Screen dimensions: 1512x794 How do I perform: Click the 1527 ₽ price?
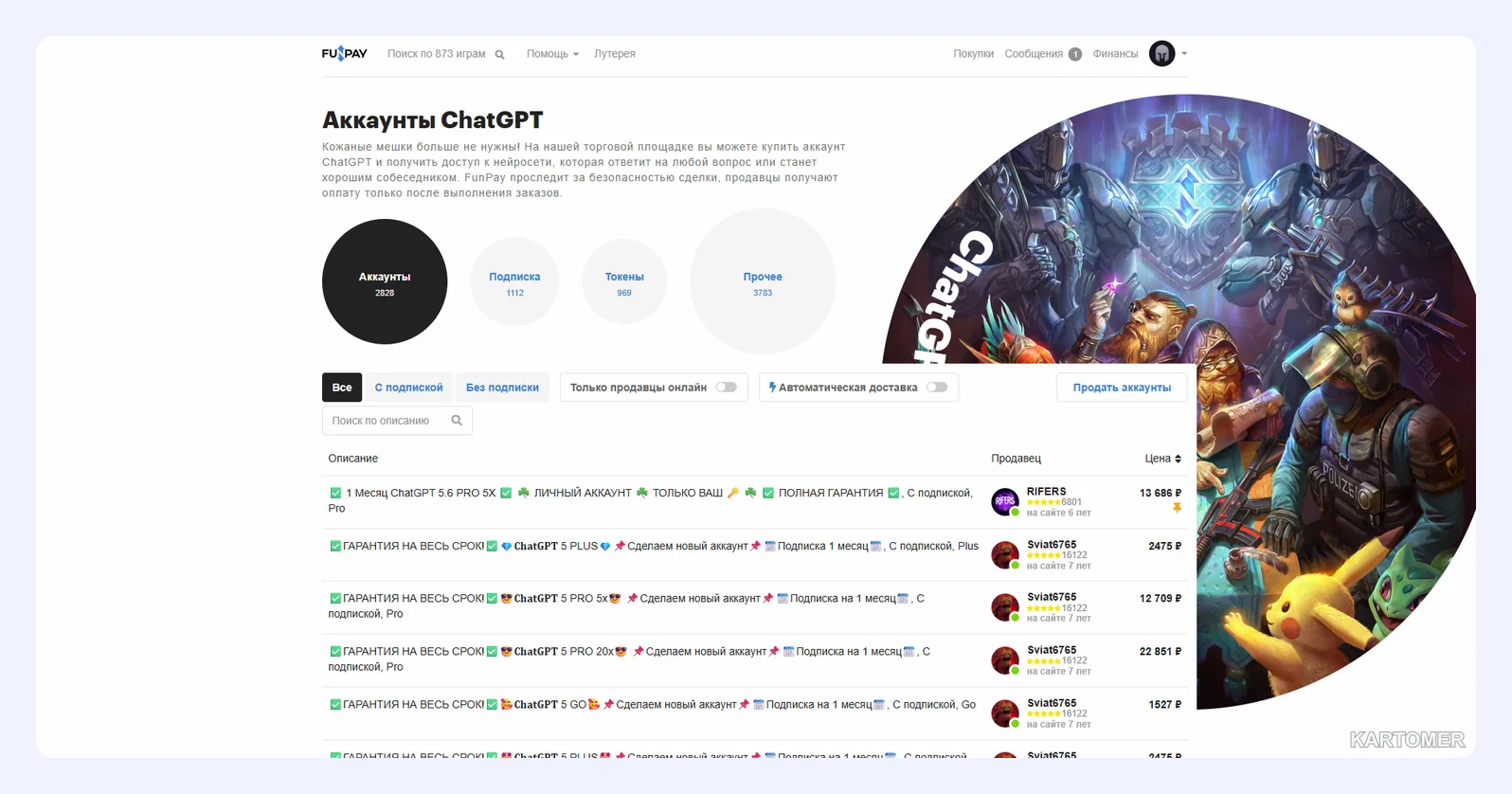click(x=1164, y=705)
